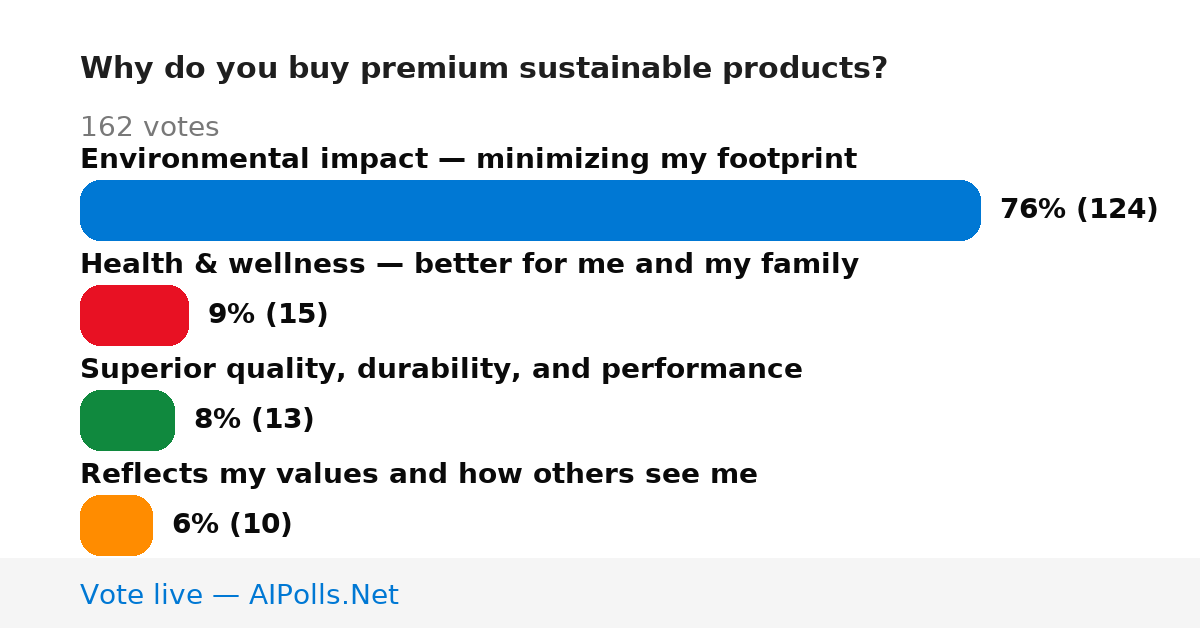Screen dimensions: 1200x628
Task: Click the 6% (10) result text
Action: tap(232, 525)
